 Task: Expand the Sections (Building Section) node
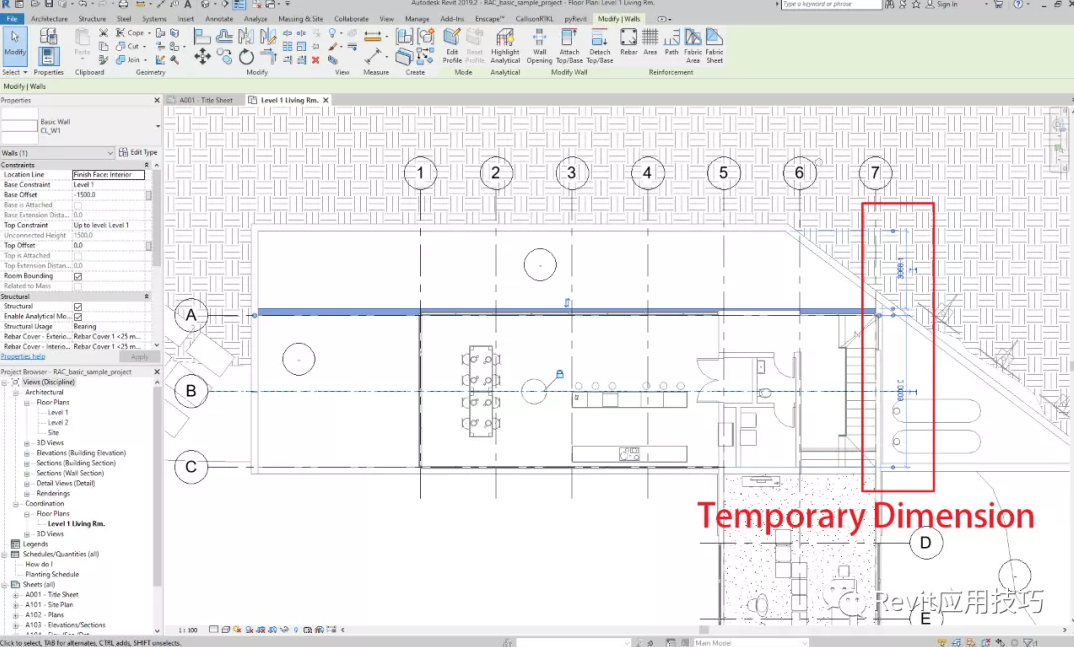tap(27, 464)
